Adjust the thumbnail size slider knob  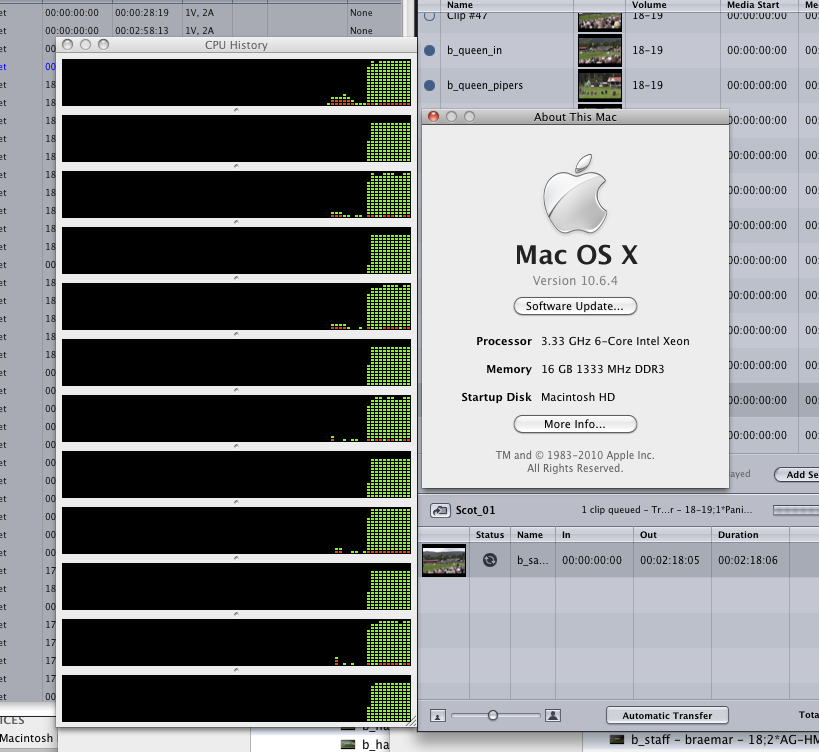coord(493,715)
